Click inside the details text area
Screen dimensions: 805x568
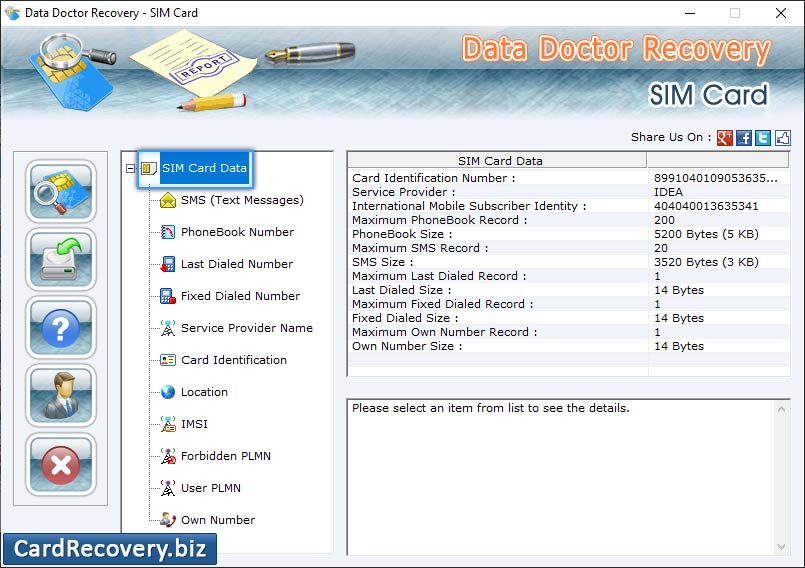pyautogui.click(x=561, y=478)
